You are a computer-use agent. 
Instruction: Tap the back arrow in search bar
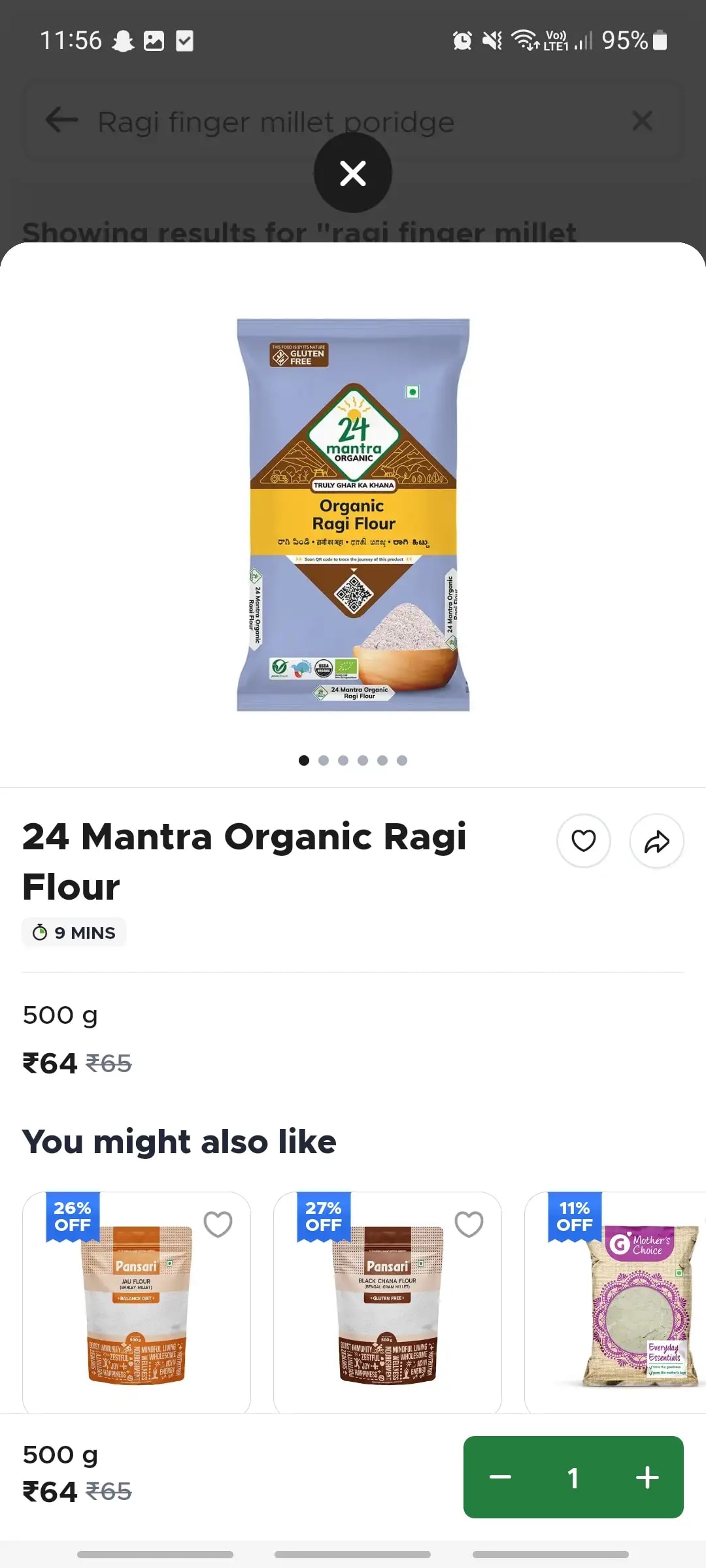point(62,120)
